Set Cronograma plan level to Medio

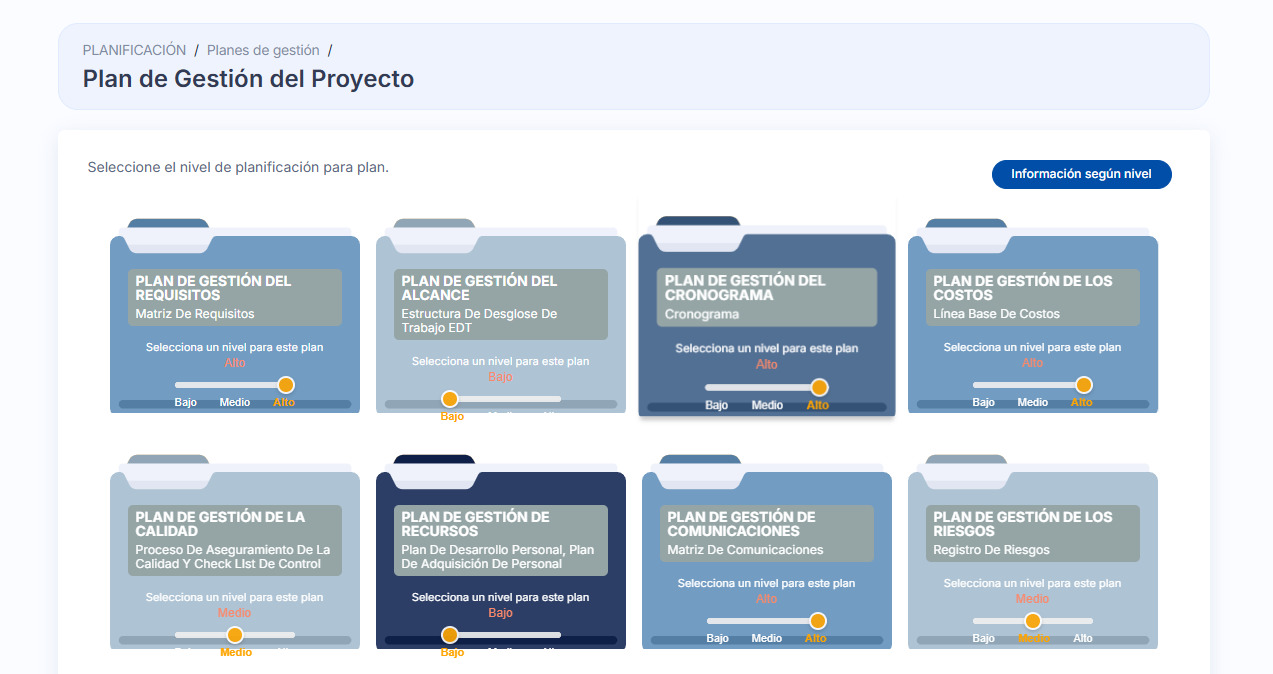click(767, 405)
